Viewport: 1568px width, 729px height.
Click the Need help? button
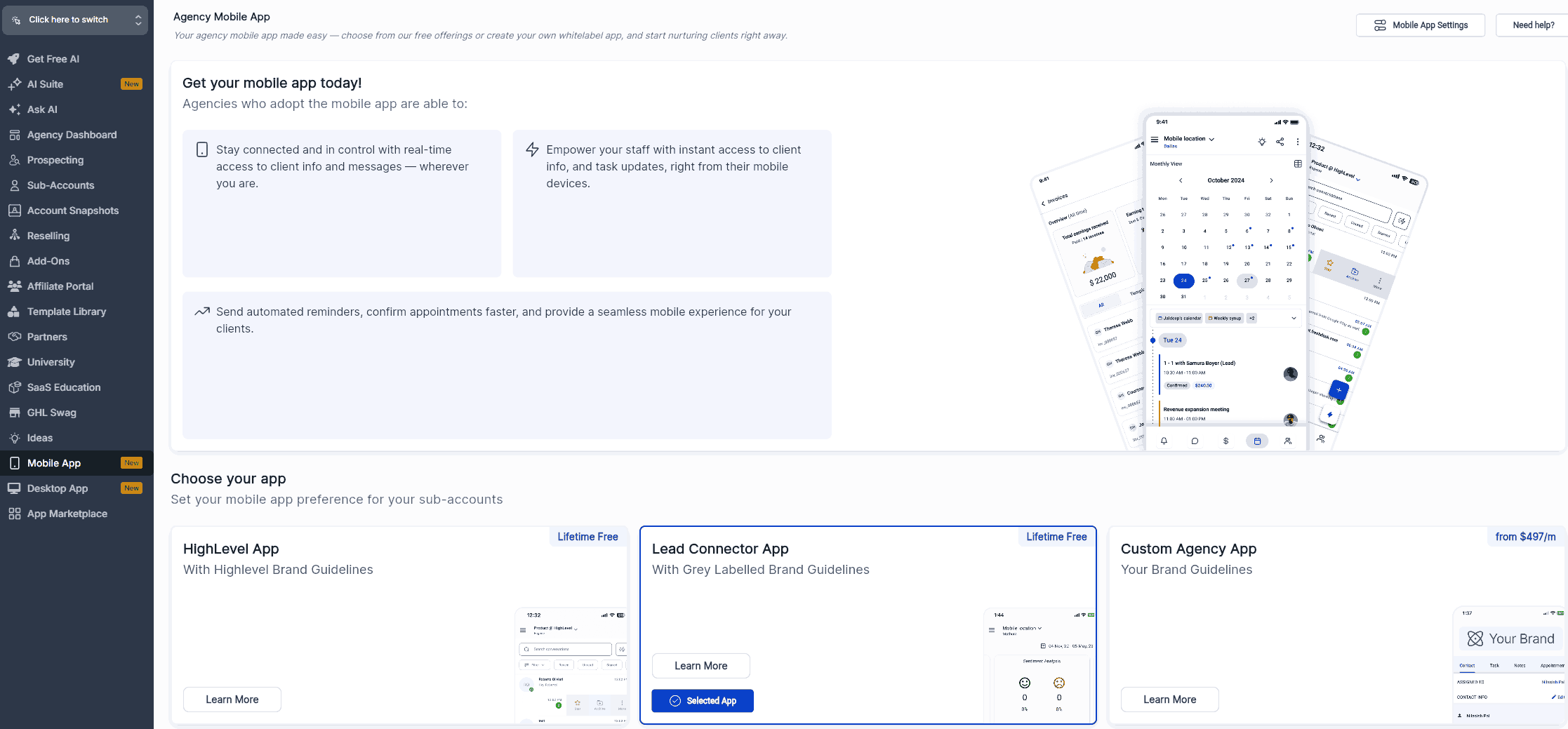1533,25
